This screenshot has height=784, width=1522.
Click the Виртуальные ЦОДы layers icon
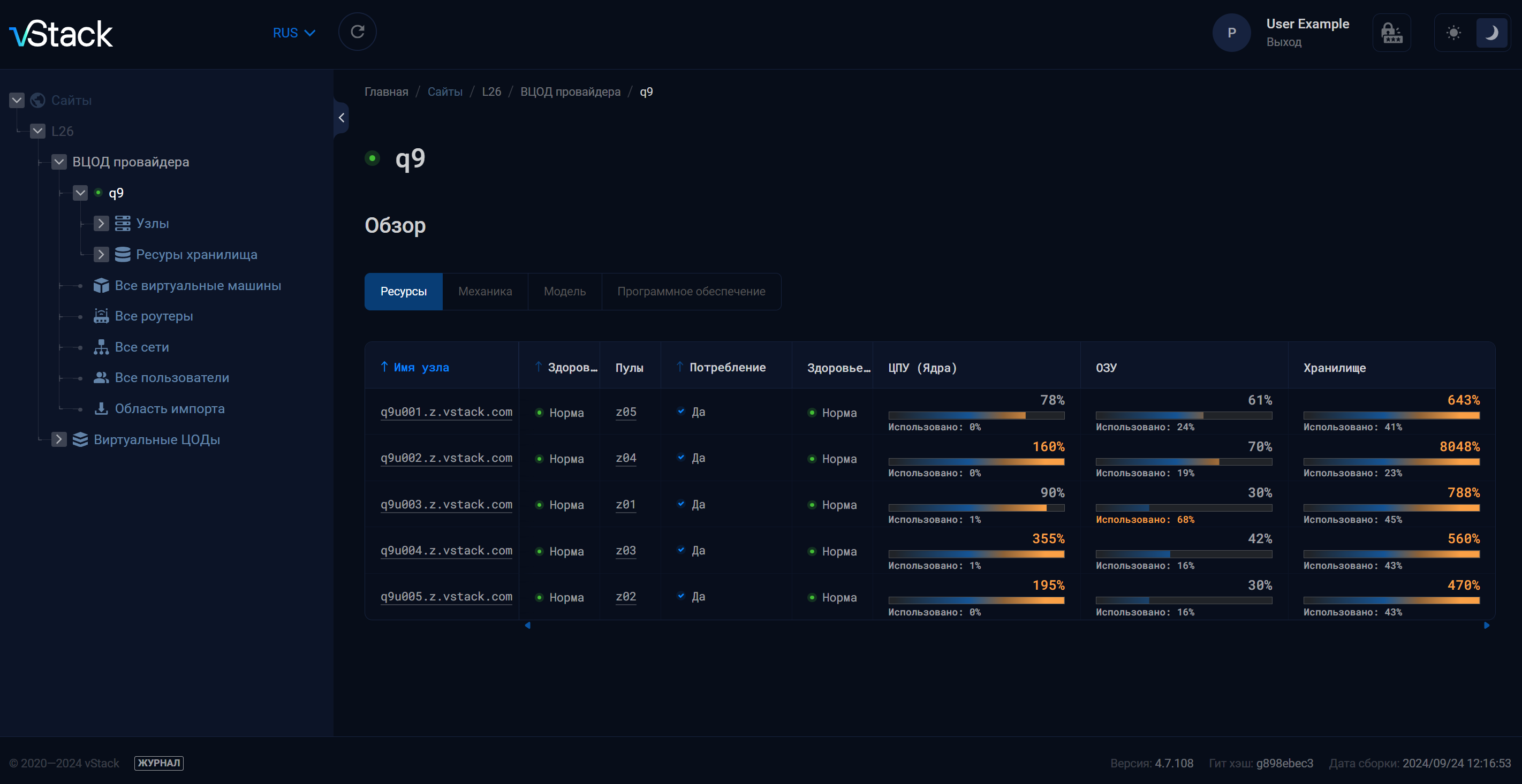(x=80, y=439)
